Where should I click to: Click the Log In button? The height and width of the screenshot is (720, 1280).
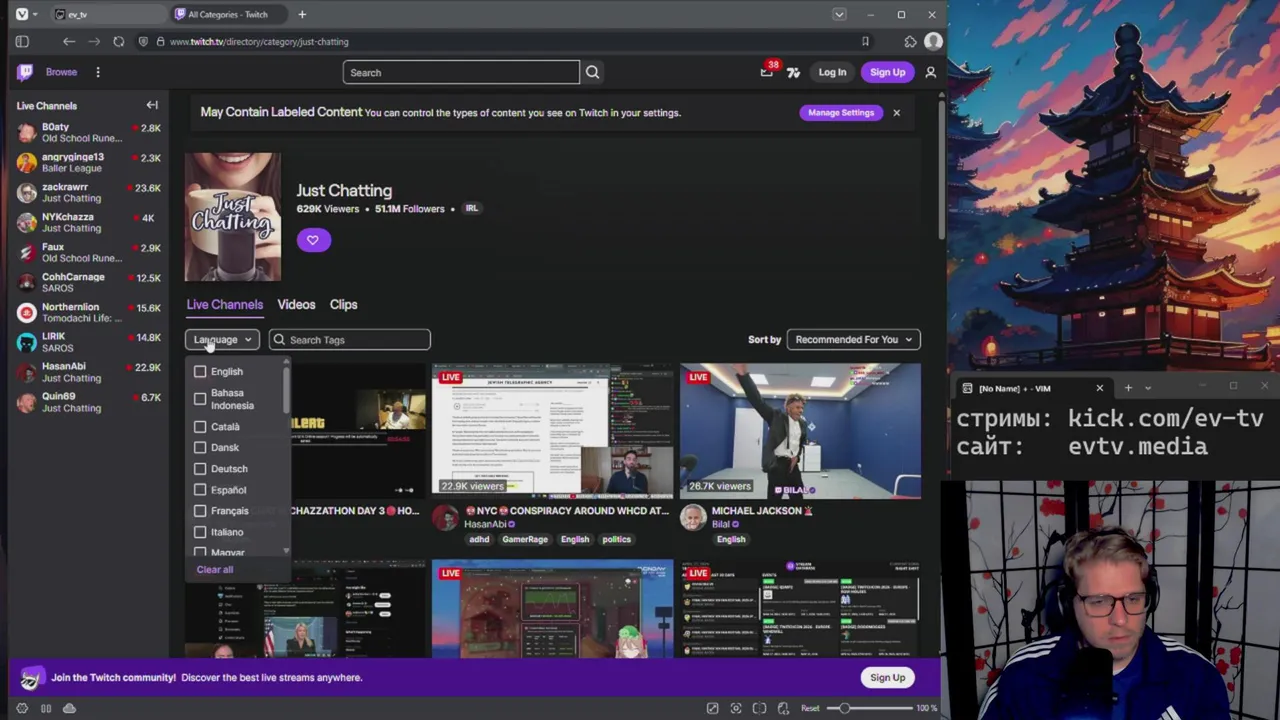[x=832, y=72]
